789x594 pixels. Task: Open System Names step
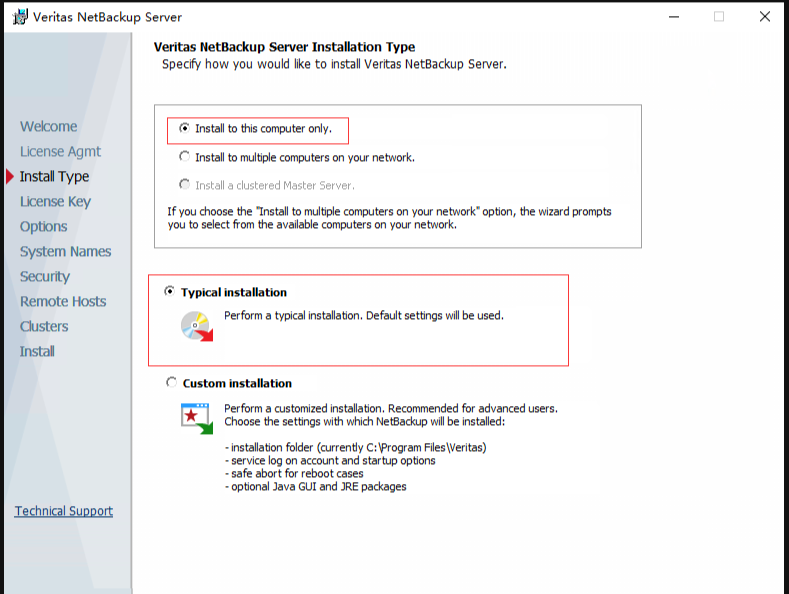[x=65, y=252]
